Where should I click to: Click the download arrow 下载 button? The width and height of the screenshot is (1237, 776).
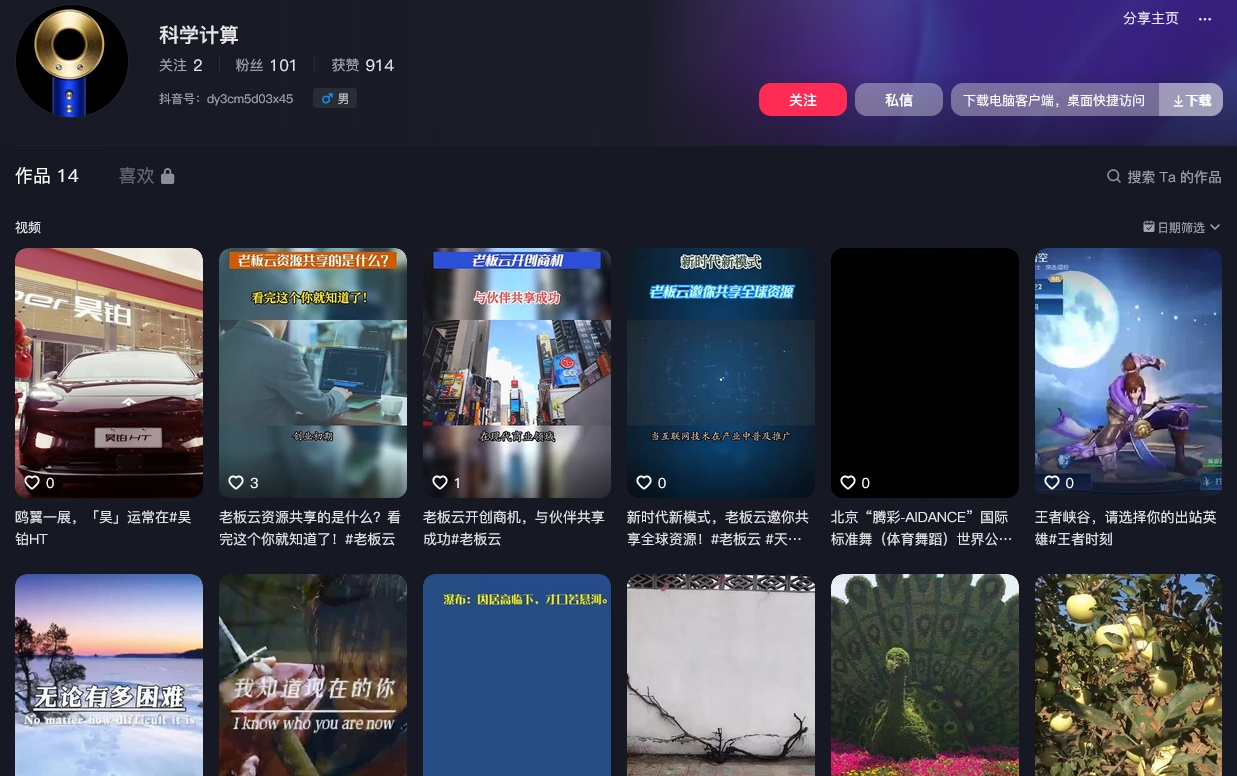pos(1191,100)
